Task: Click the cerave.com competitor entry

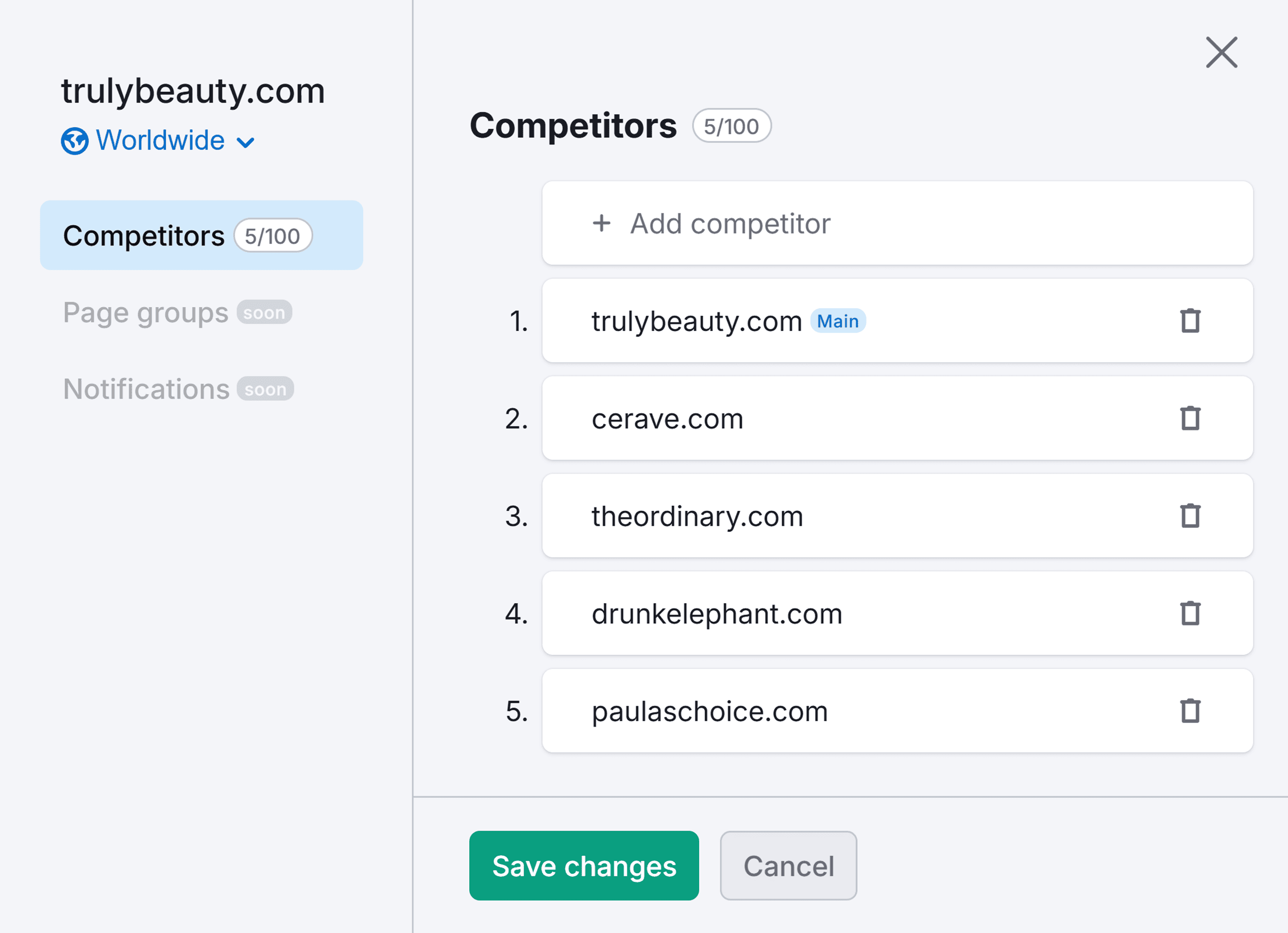Action: [897, 418]
